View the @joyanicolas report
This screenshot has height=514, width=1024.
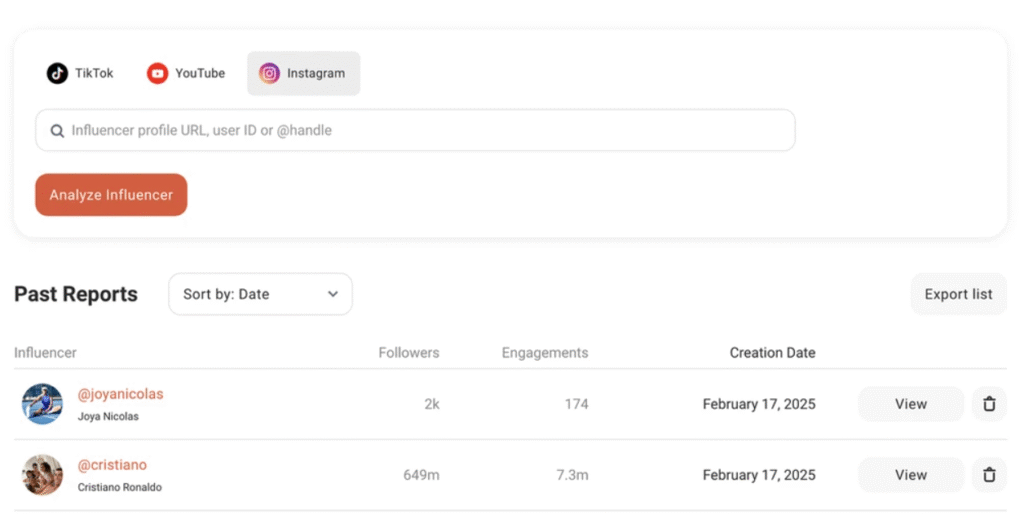pos(911,404)
